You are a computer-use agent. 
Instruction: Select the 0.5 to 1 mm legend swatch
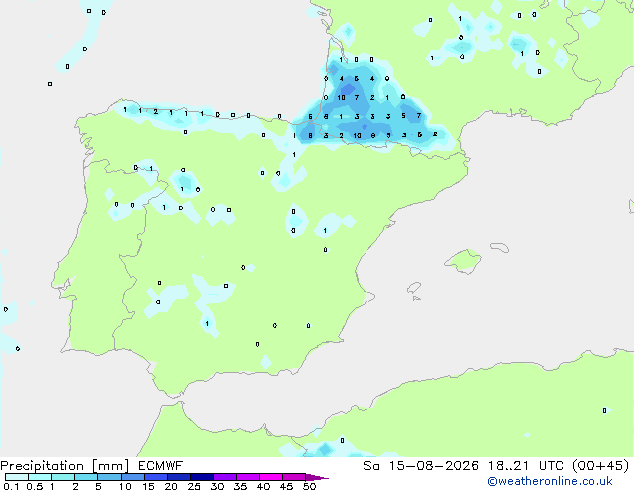click(x=40, y=477)
